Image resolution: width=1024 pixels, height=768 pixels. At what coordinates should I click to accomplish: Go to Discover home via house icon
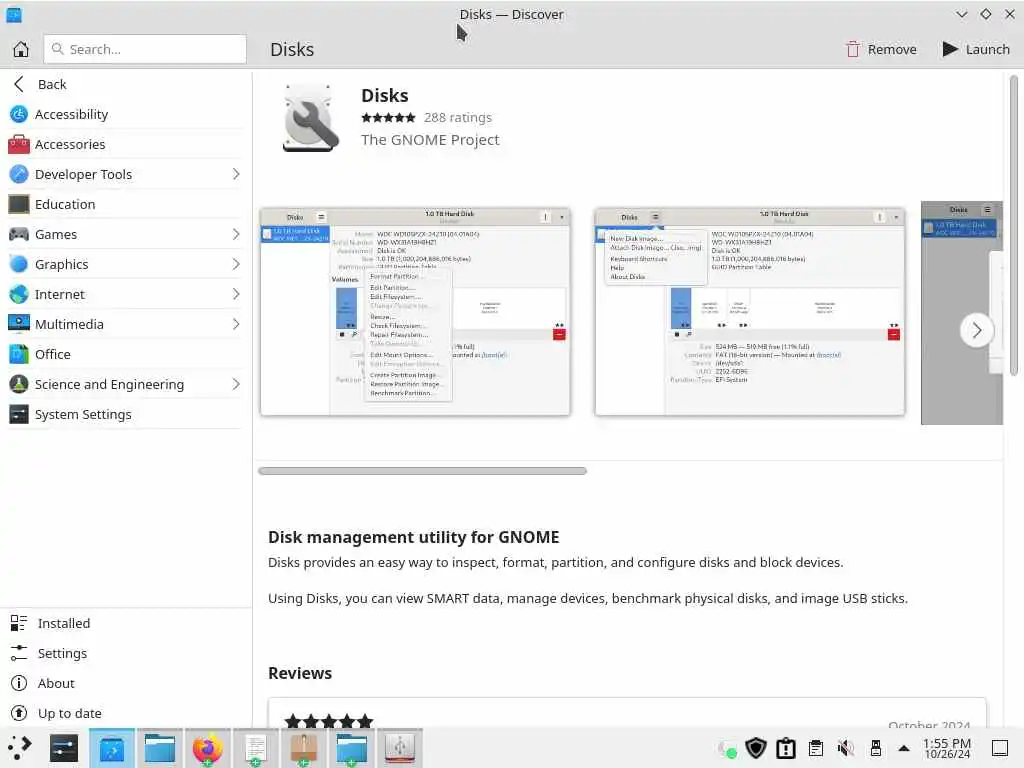pyautogui.click(x=21, y=49)
